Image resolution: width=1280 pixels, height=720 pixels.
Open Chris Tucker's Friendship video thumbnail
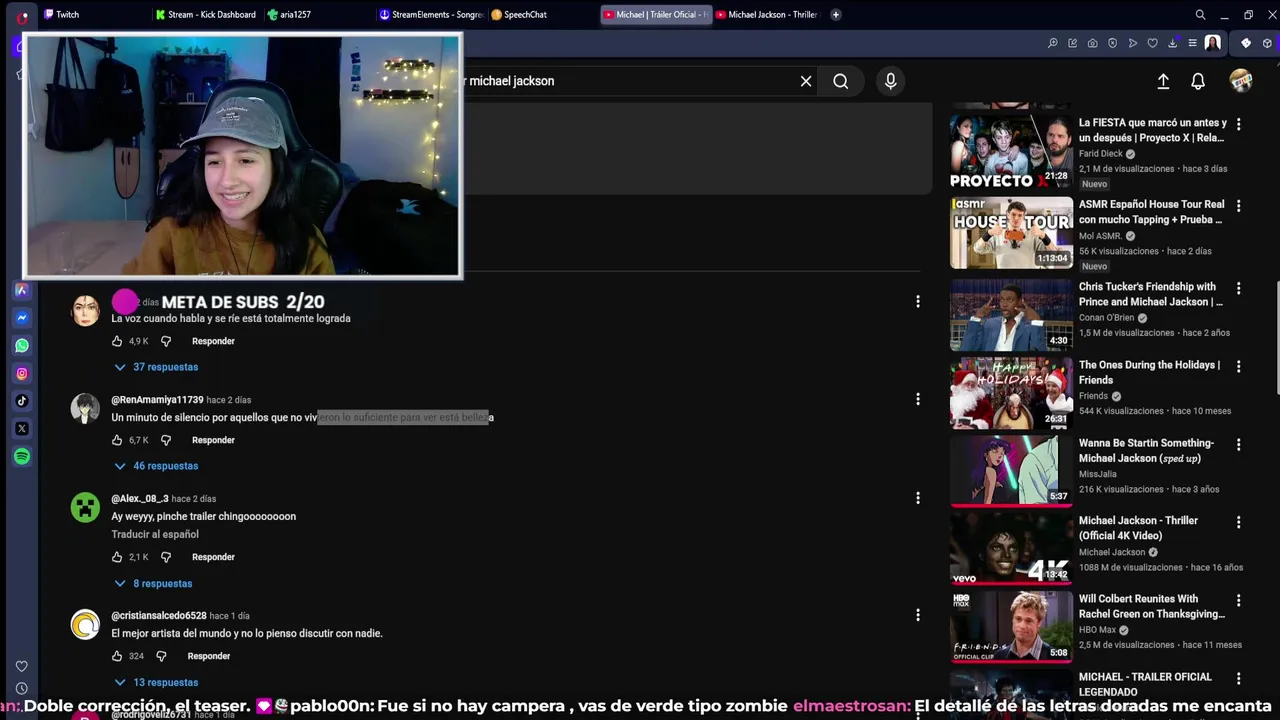click(1011, 315)
